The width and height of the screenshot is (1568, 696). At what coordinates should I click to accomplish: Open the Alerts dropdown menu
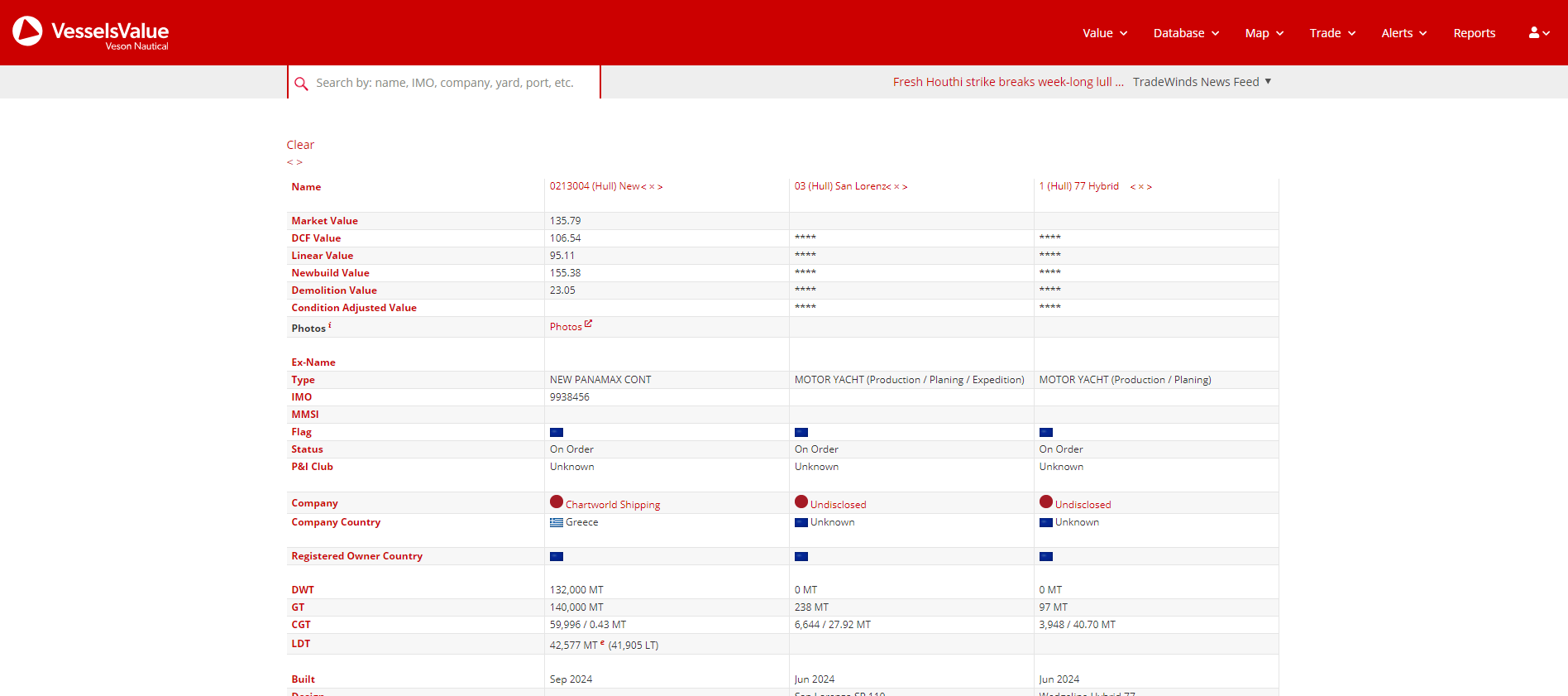[1403, 33]
